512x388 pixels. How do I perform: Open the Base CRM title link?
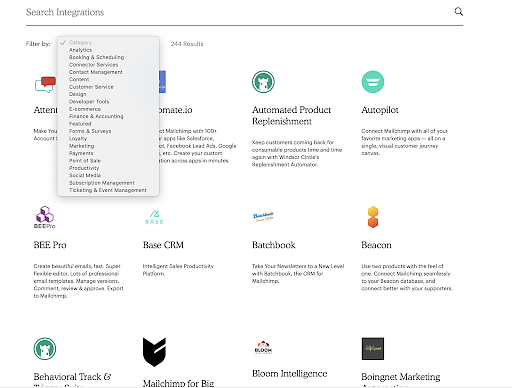coord(163,245)
